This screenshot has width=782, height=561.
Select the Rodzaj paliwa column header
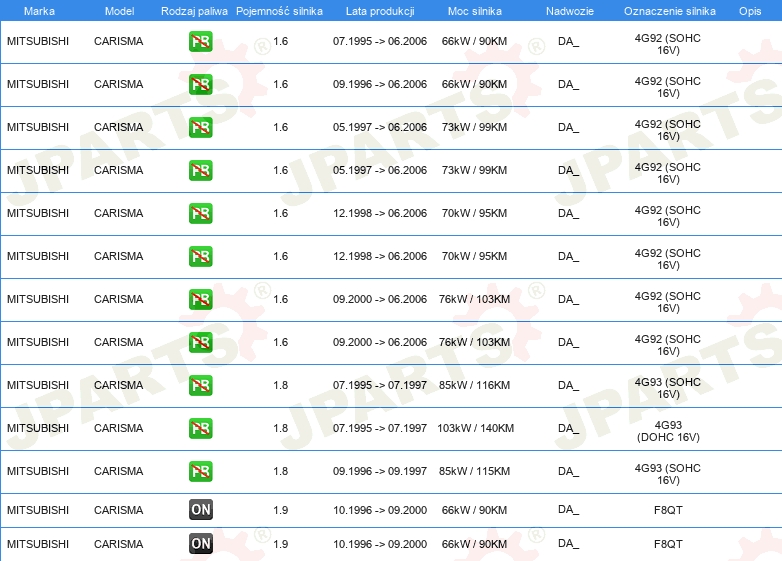[194, 11]
